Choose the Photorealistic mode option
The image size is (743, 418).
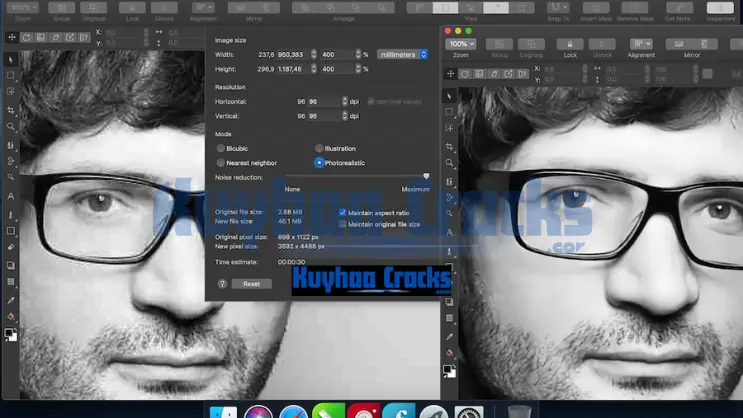(319, 163)
